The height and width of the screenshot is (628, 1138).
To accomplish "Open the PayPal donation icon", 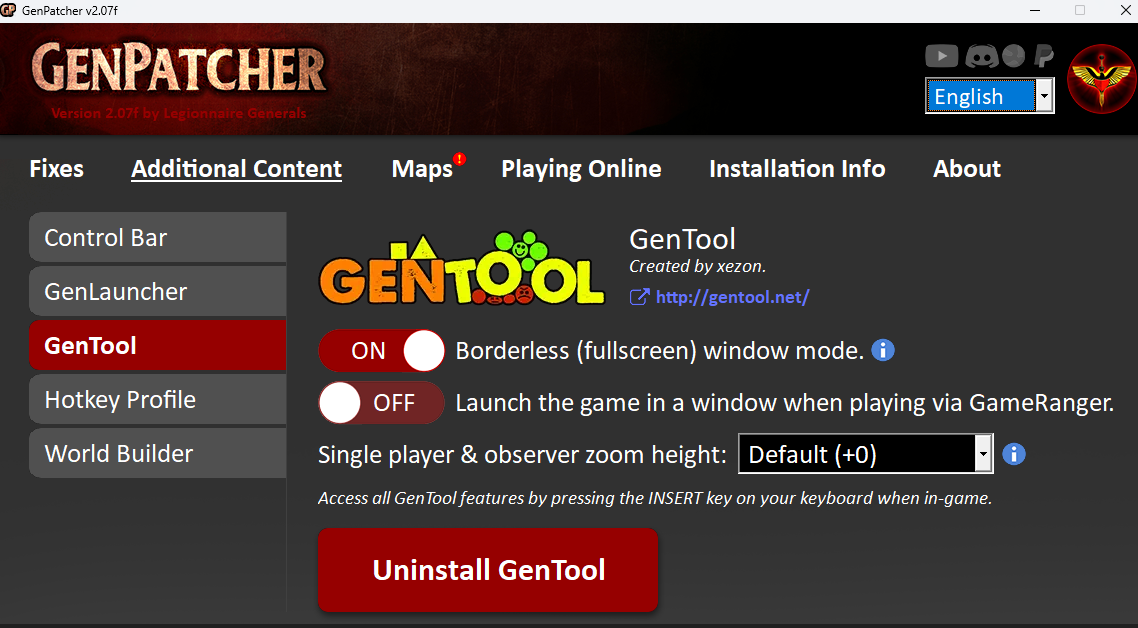I will tap(1044, 56).
